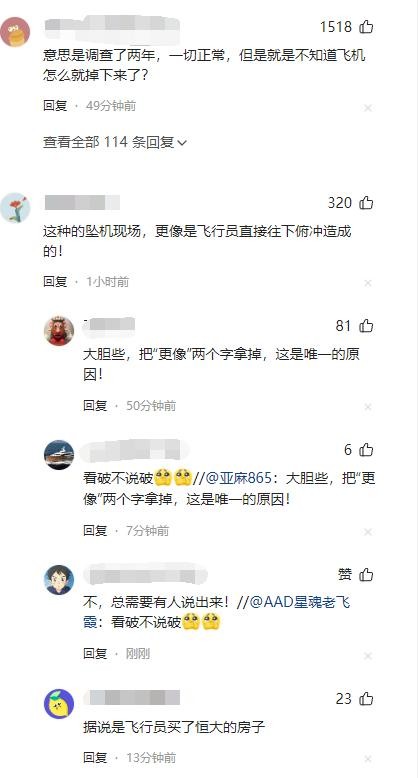Open the @亚麻865 mention link
418x778 pixels.
(x=239, y=478)
